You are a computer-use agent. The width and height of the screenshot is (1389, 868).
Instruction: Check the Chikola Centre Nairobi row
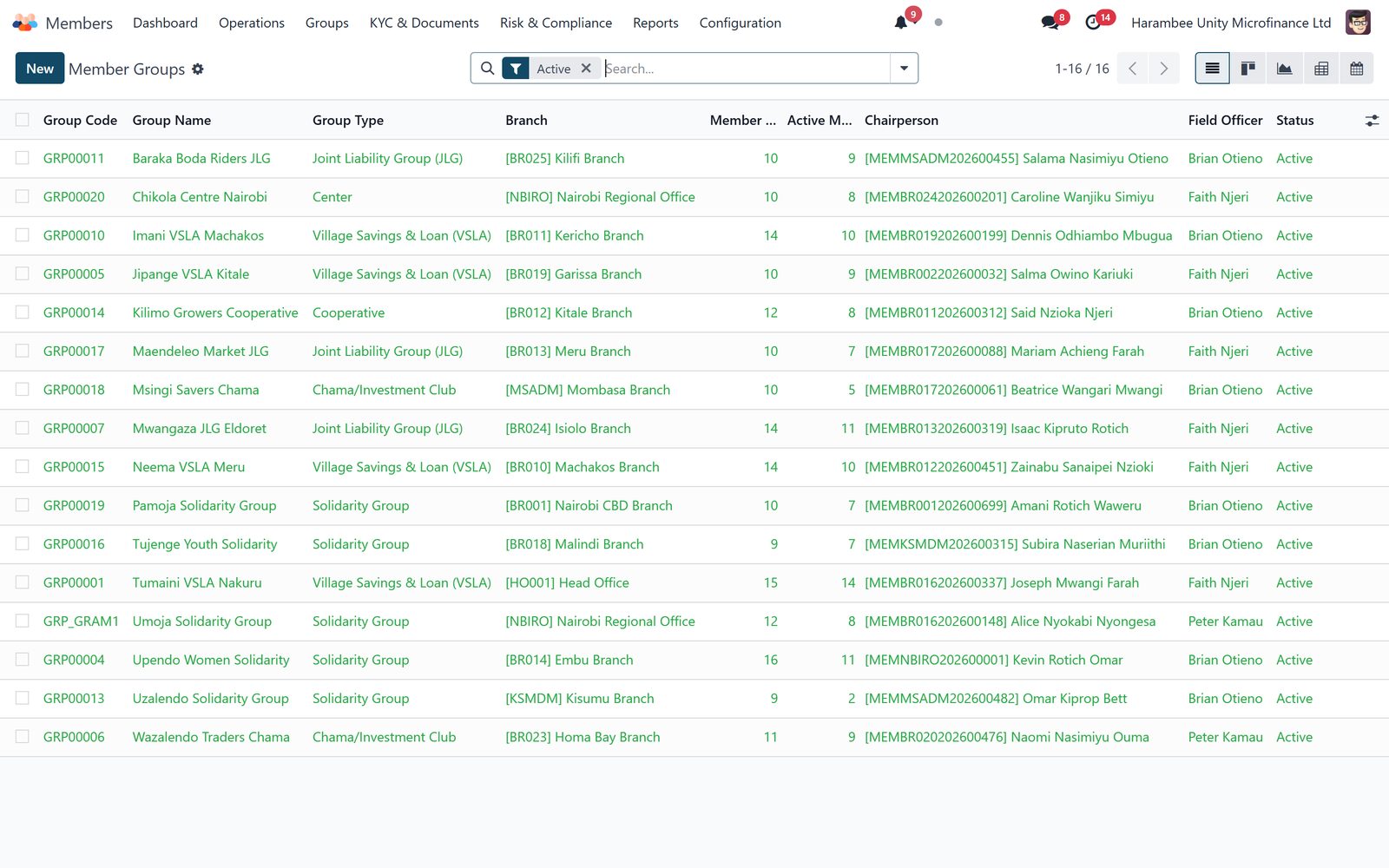(x=23, y=196)
